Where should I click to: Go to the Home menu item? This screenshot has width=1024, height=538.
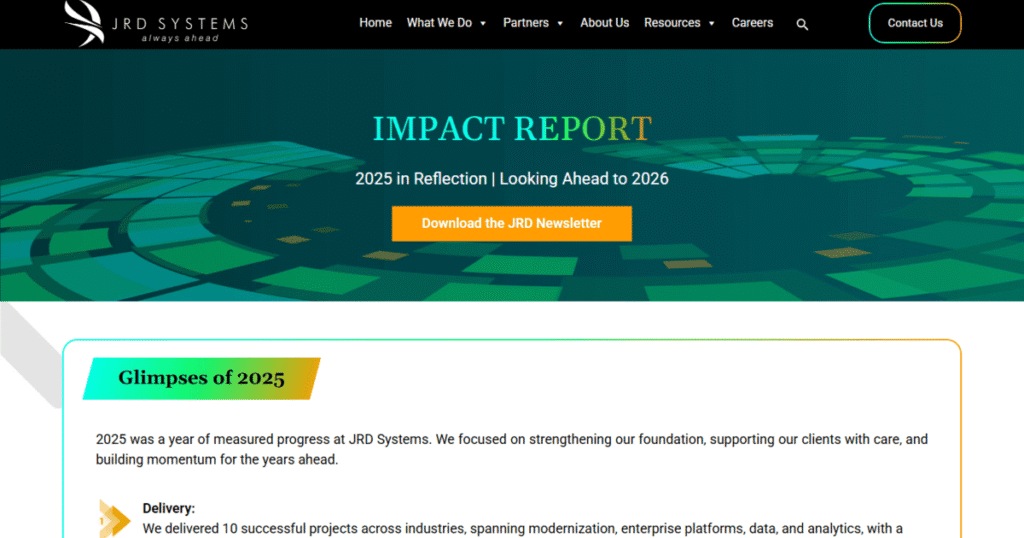[375, 22]
